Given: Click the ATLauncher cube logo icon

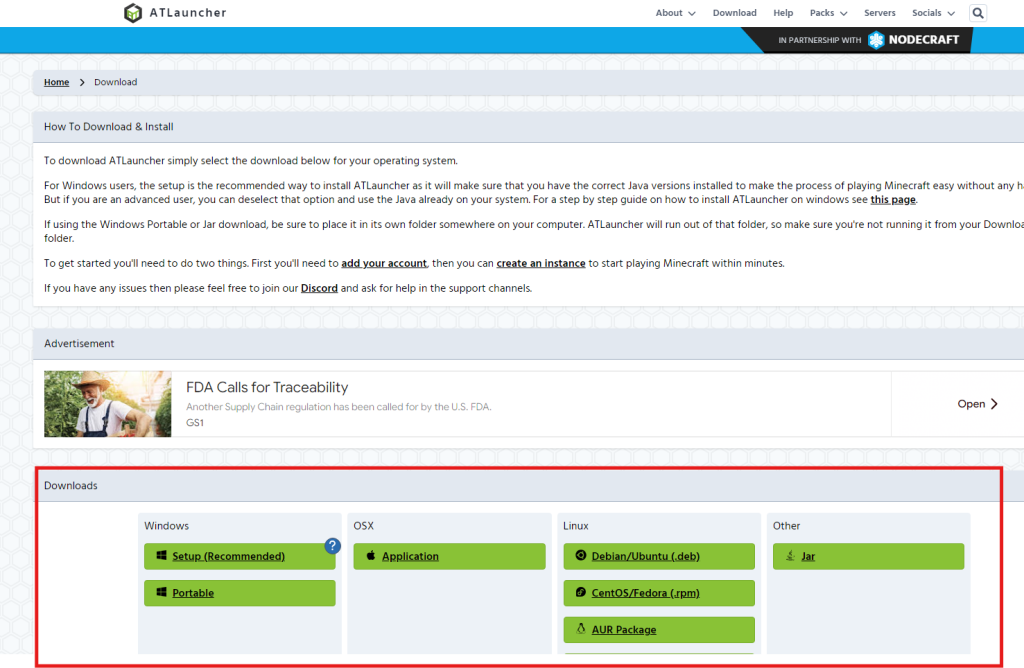Looking at the screenshot, I should (133, 13).
